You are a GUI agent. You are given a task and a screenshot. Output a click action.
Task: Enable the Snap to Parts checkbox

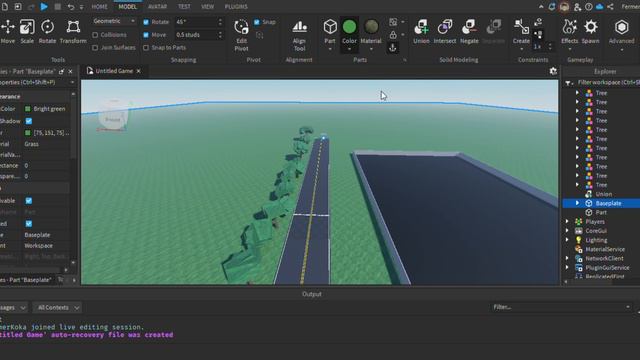coord(146,48)
